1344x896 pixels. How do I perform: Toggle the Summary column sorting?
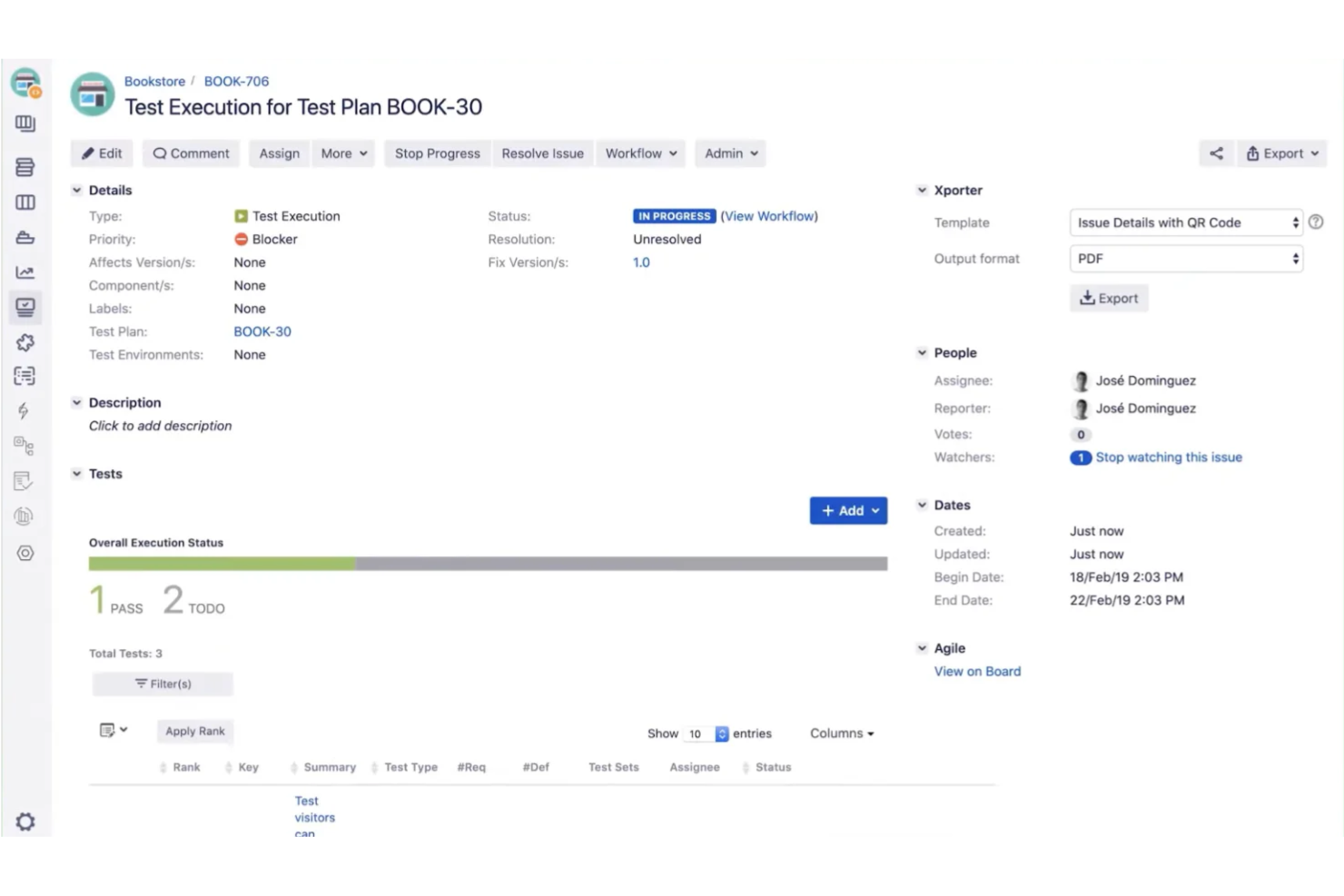click(x=294, y=767)
